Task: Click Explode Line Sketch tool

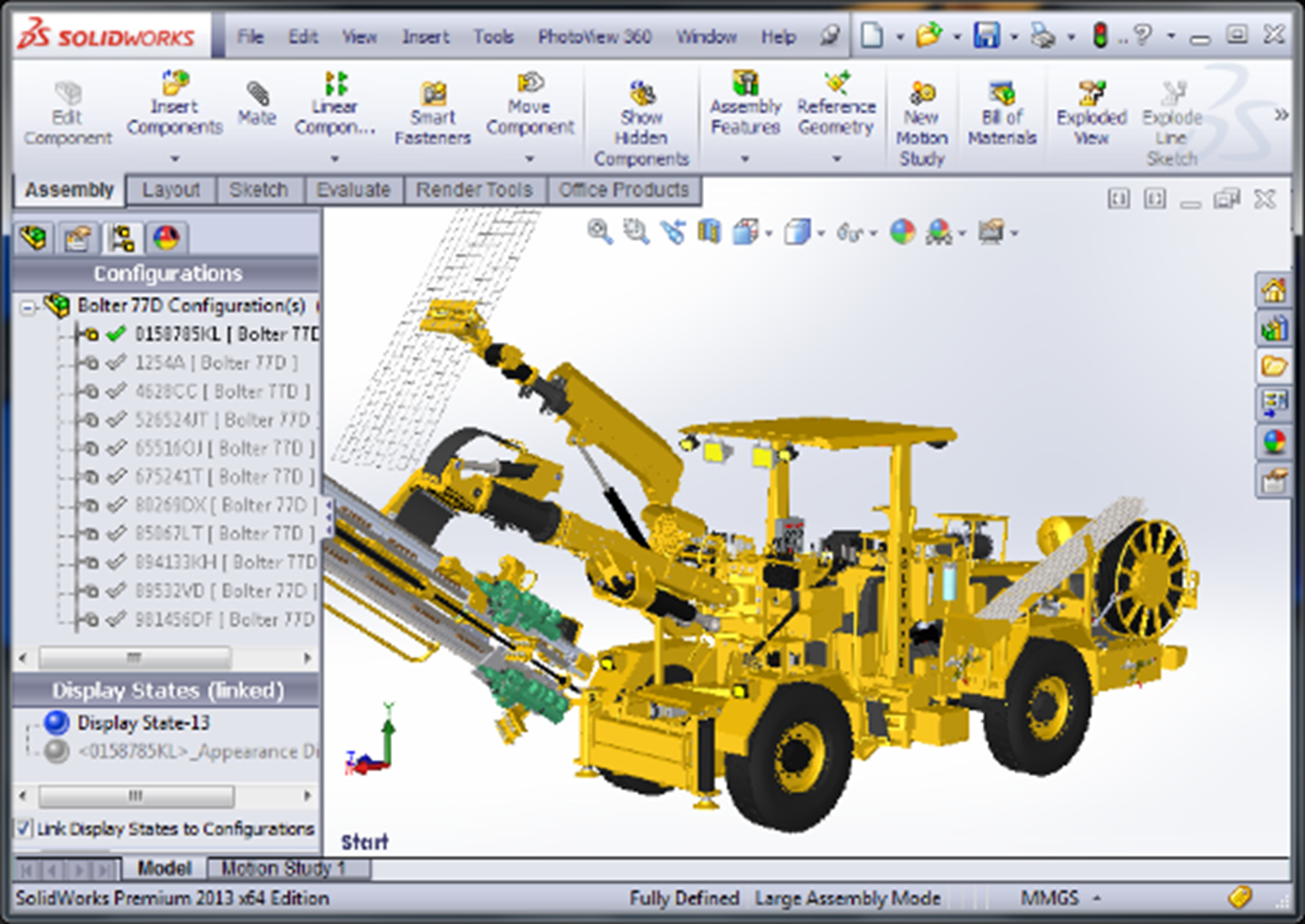Action: [1172, 124]
